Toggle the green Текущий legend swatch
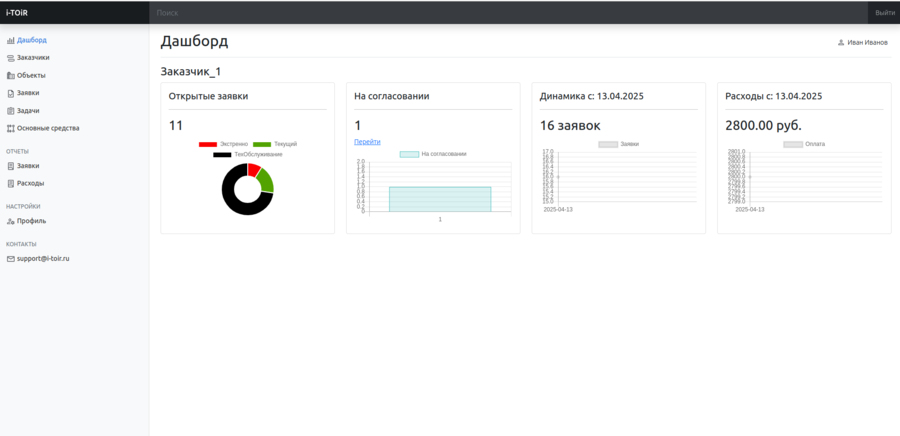The image size is (900, 436). (x=262, y=144)
